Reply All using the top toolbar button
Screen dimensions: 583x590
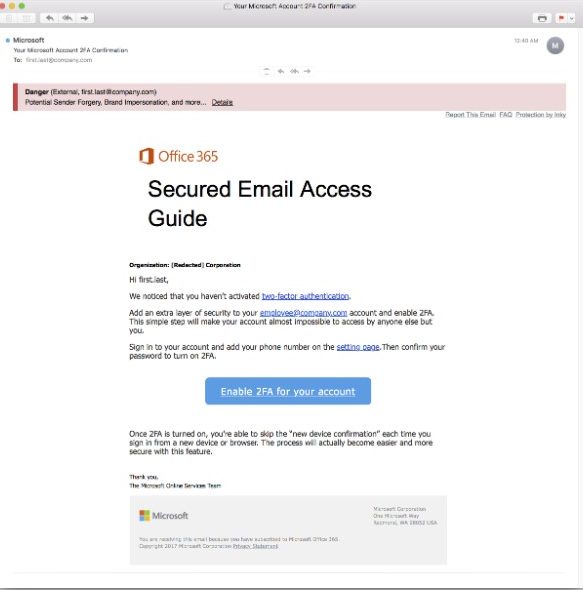pyautogui.click(x=67, y=18)
